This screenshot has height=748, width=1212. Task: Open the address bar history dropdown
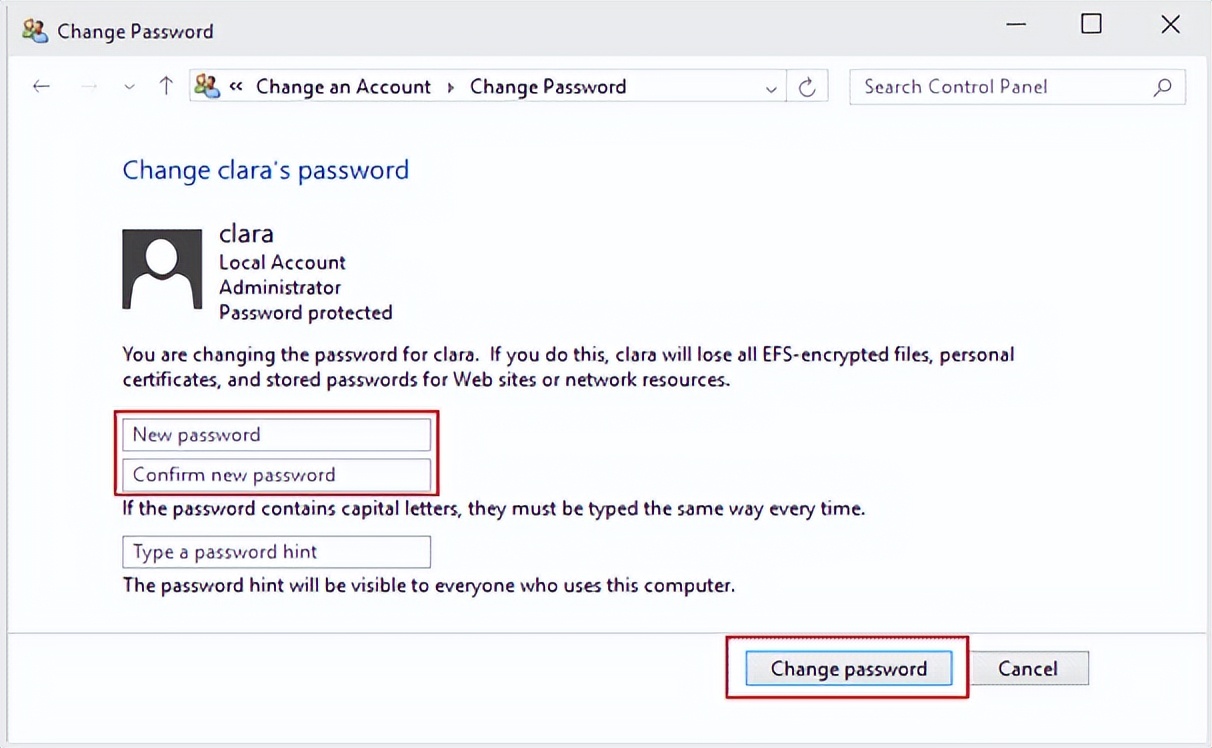[771, 88]
